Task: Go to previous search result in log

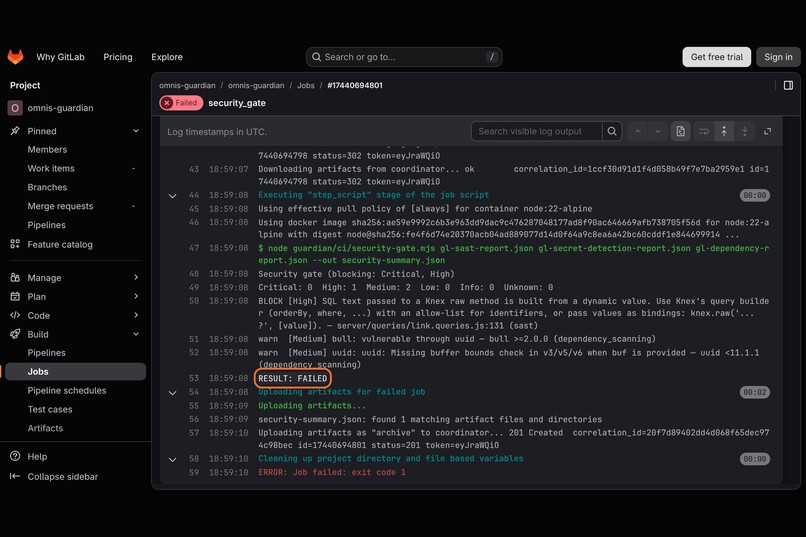Action: tap(637, 131)
